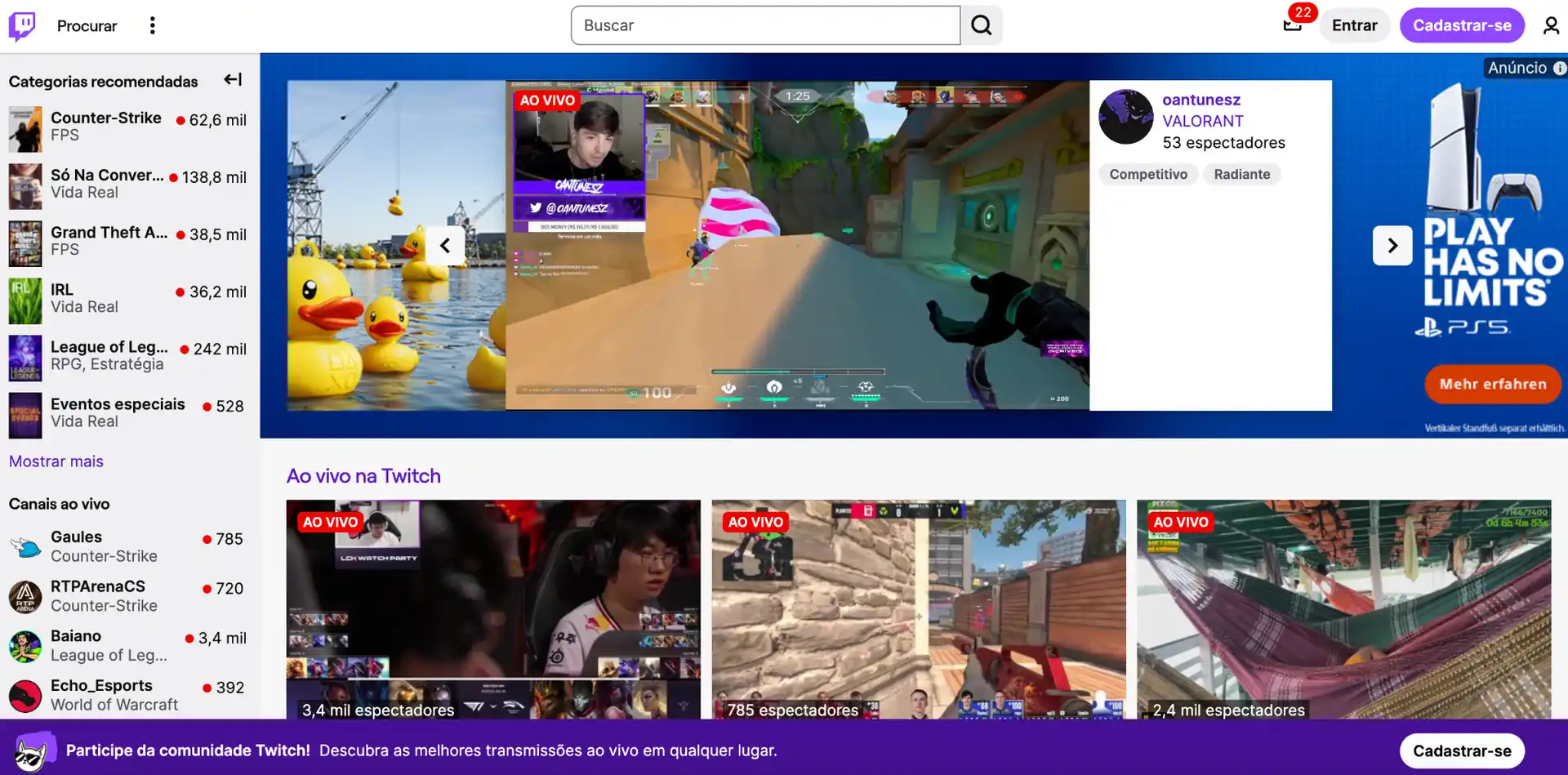Click Cadastrar-se in the bottom banner

tap(1462, 751)
